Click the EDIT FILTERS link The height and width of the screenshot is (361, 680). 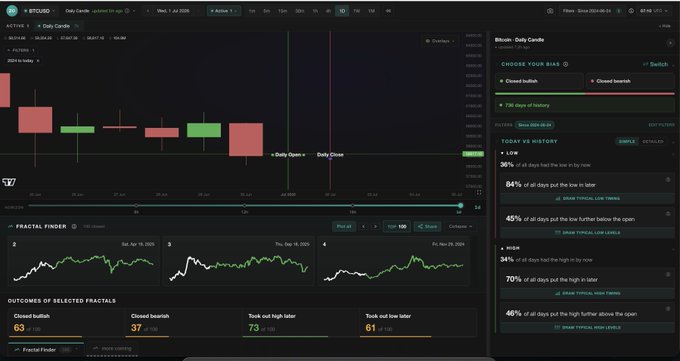tap(661, 125)
